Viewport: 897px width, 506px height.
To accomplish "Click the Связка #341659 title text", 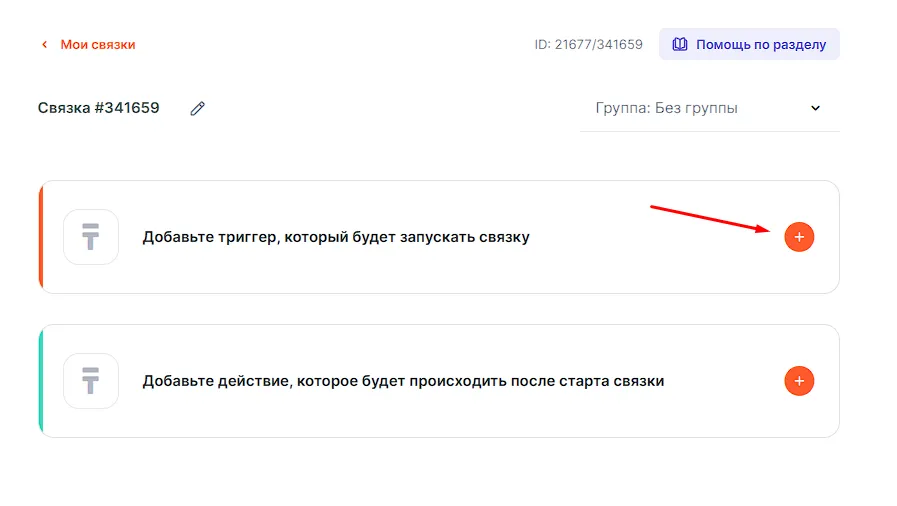I will [99, 108].
